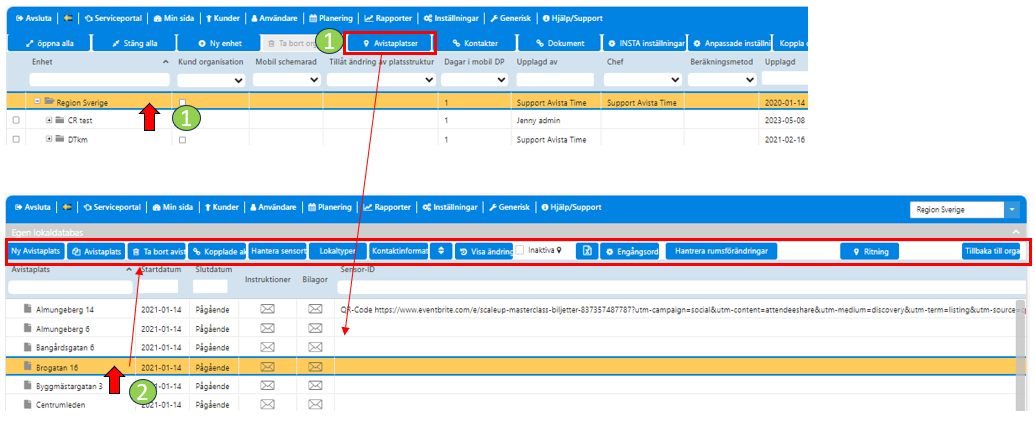Click the Excel export icon button
Image resolution: width=1035 pixels, height=423 pixels.
[x=587, y=251]
